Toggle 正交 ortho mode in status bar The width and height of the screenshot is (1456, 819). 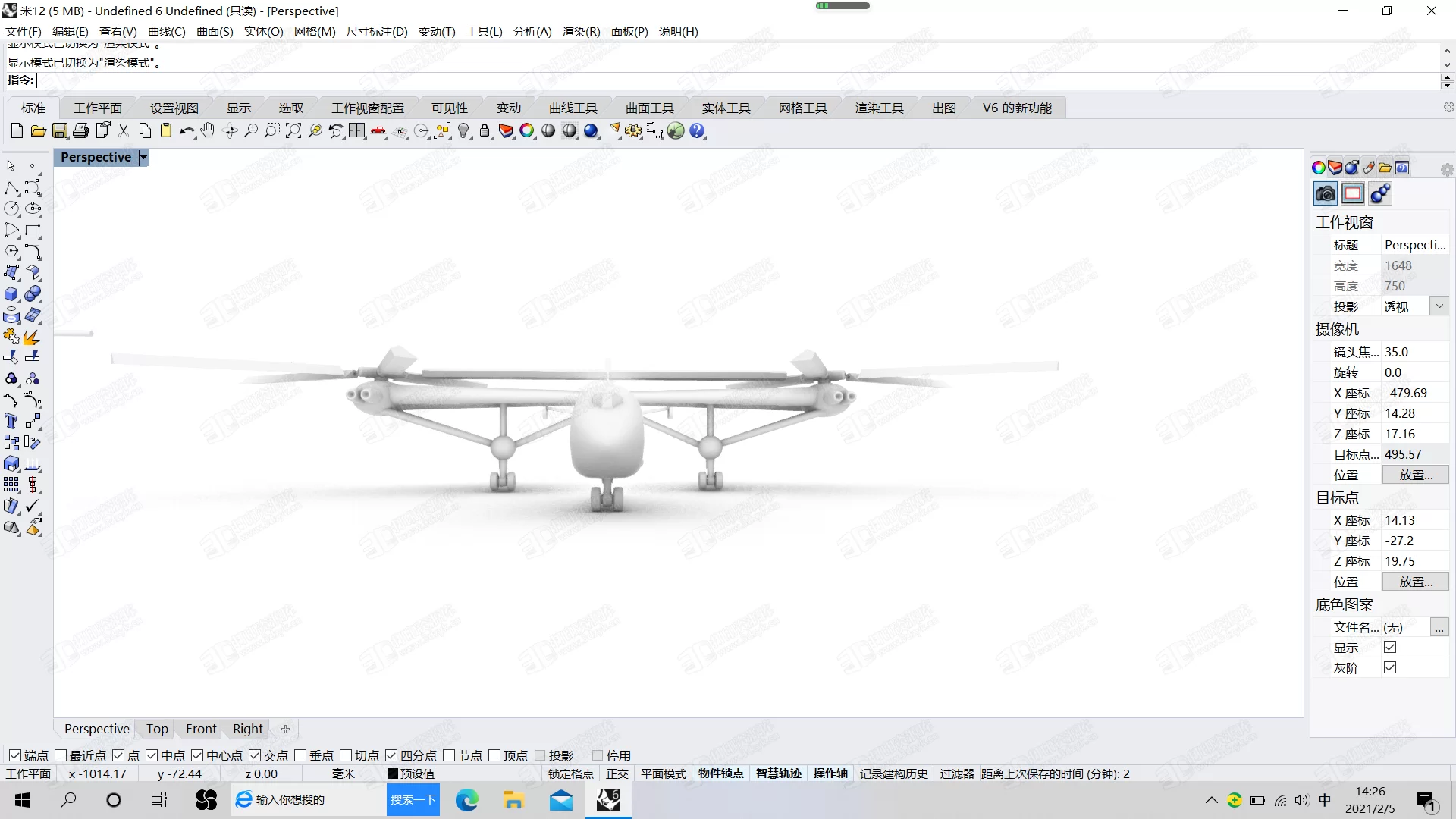pyautogui.click(x=617, y=773)
